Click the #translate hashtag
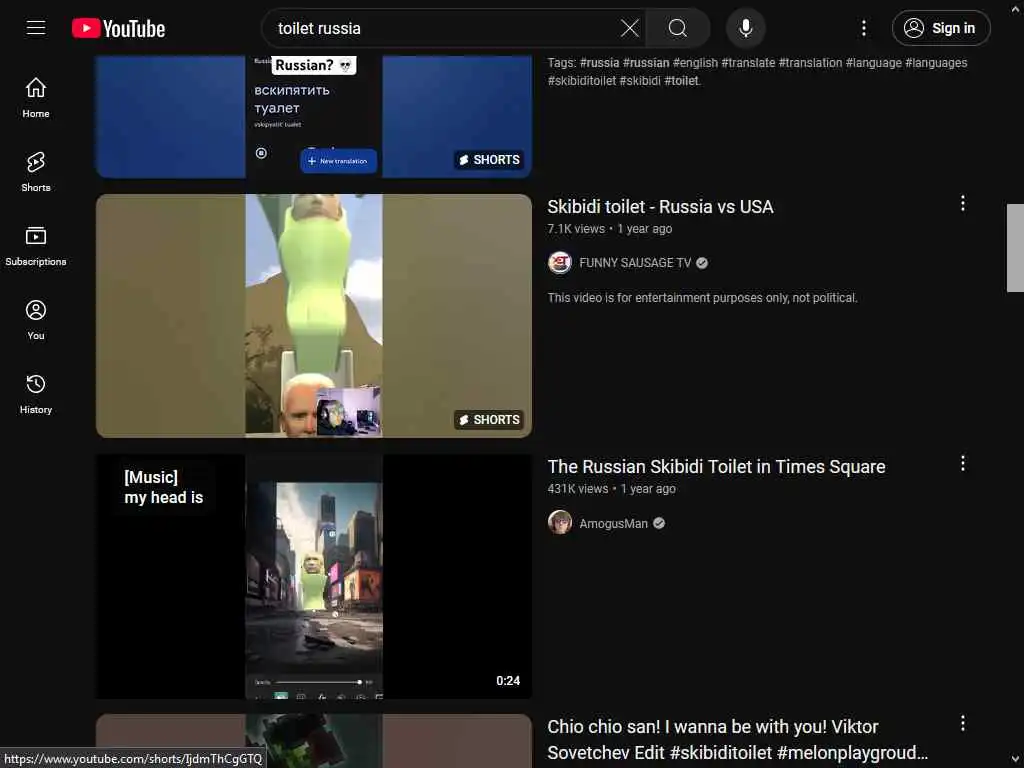 point(748,63)
